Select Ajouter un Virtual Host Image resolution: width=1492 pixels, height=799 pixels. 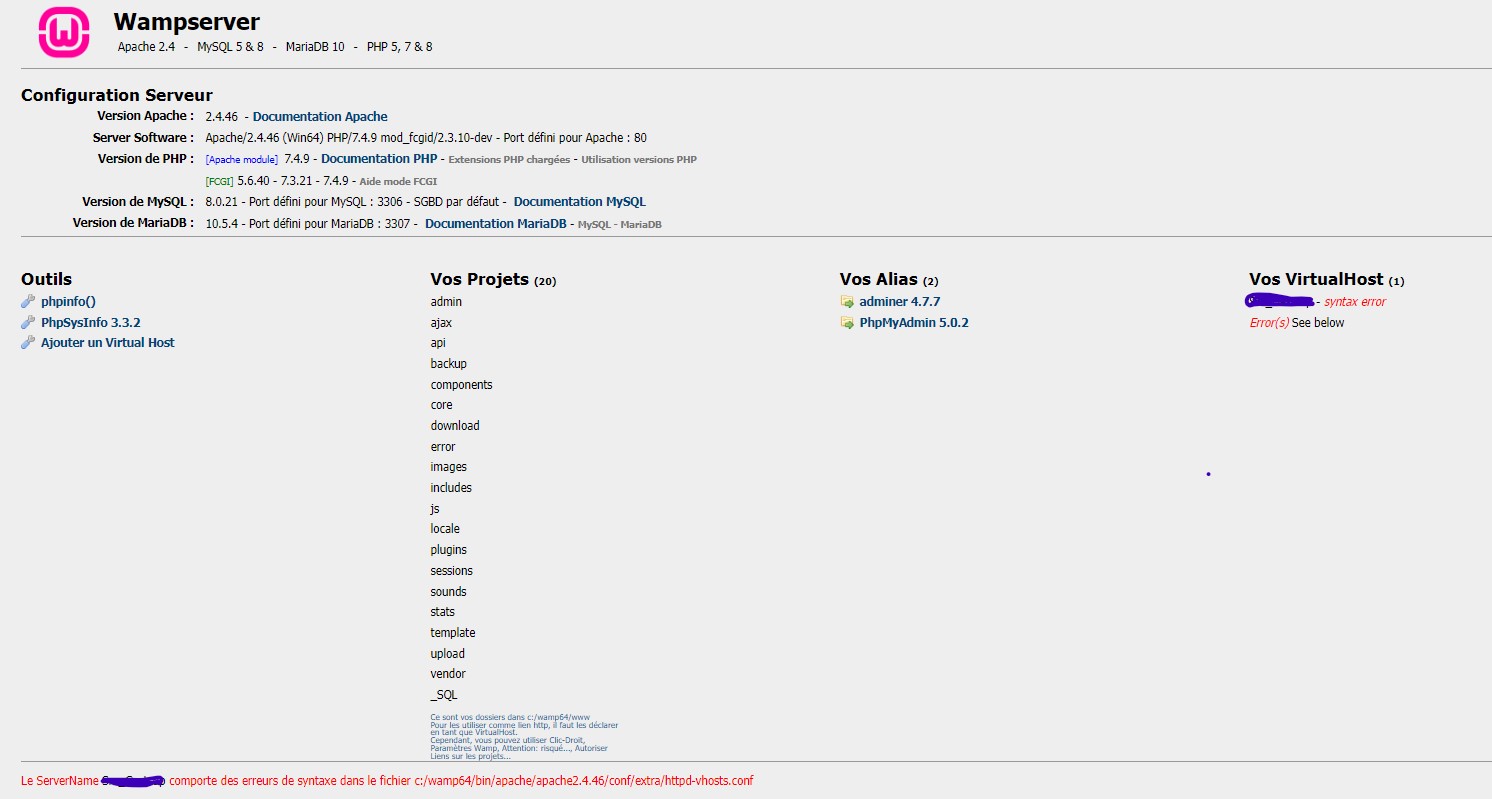click(107, 343)
